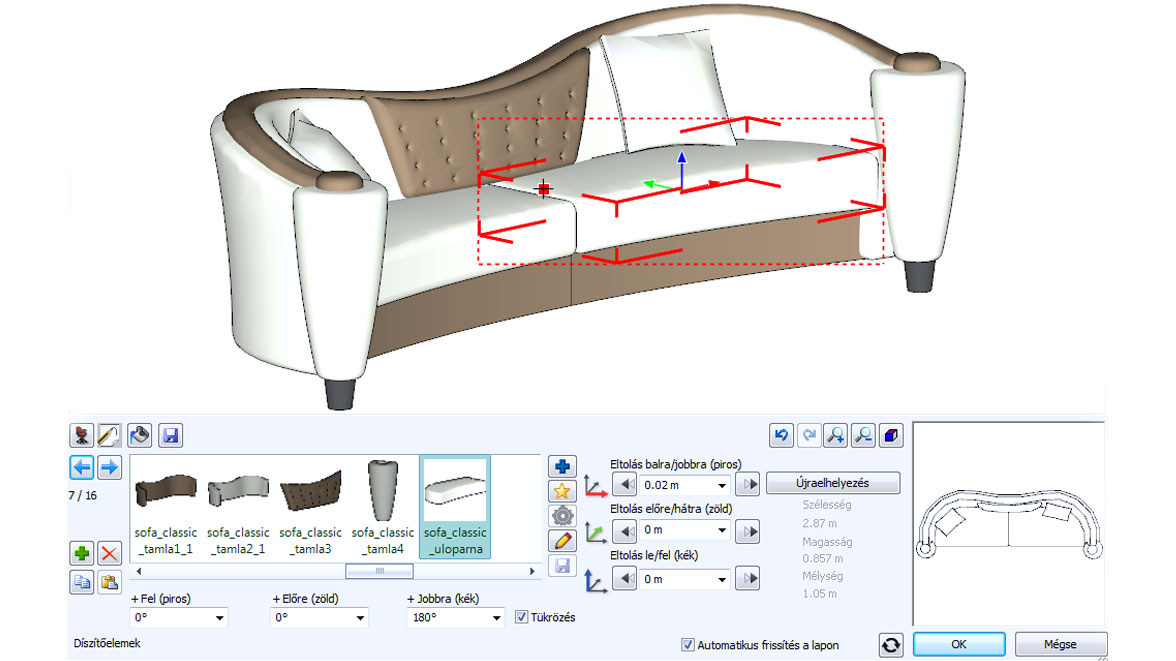Image resolution: width=1176 pixels, height=661 pixels.
Task: Save with the top toolbar floppy icon
Action: (170, 435)
